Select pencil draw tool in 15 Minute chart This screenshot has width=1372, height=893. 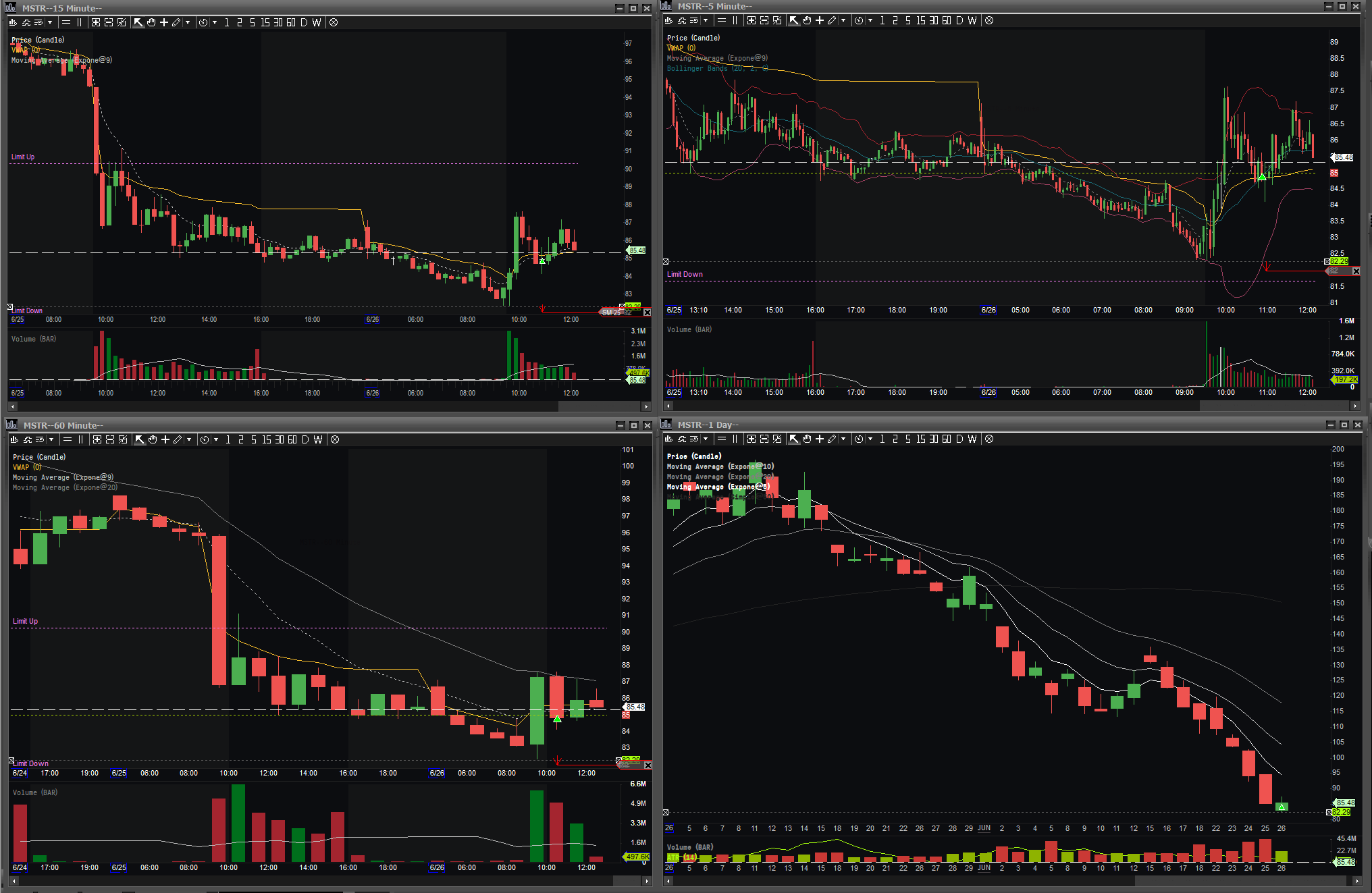[x=176, y=22]
